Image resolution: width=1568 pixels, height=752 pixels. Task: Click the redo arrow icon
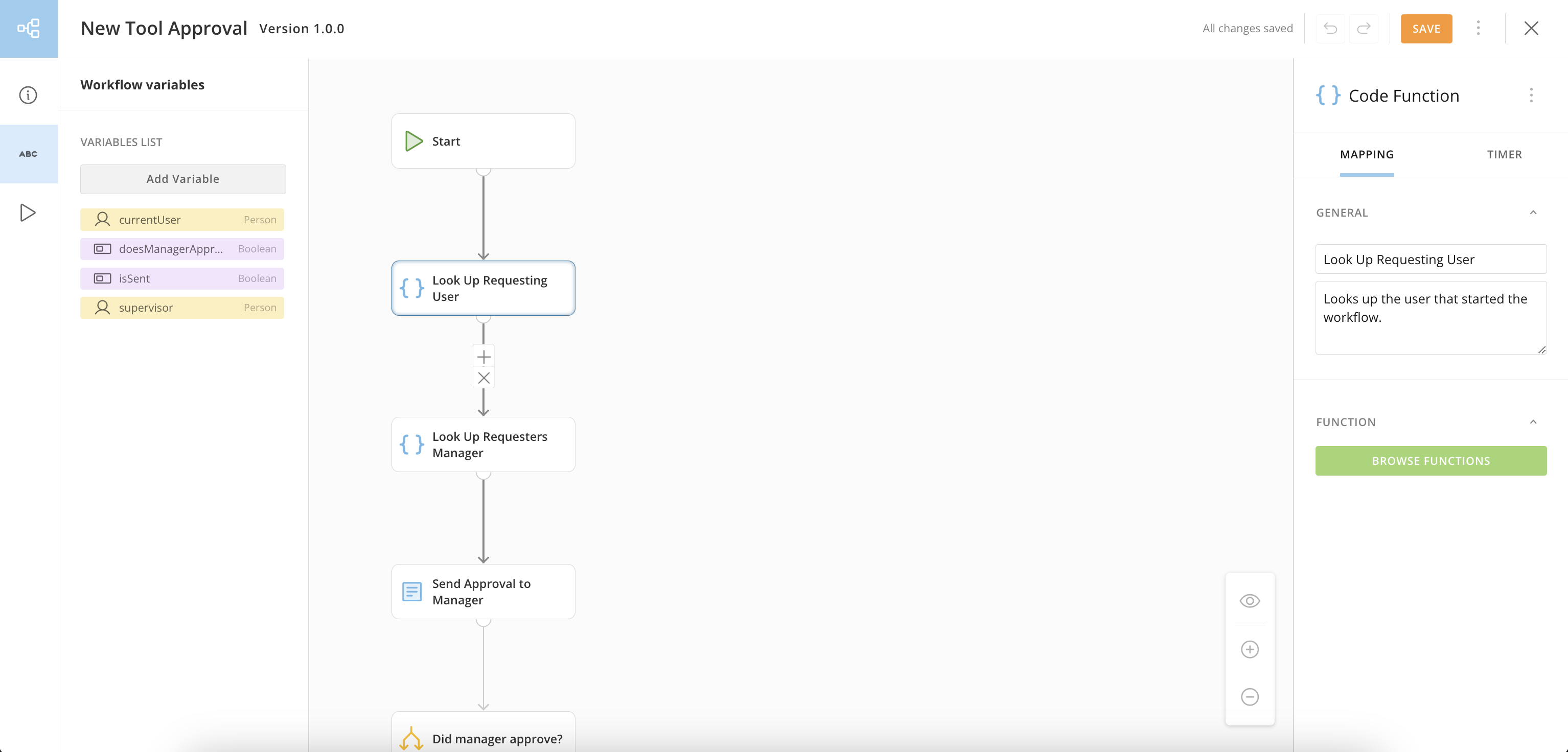(1364, 29)
